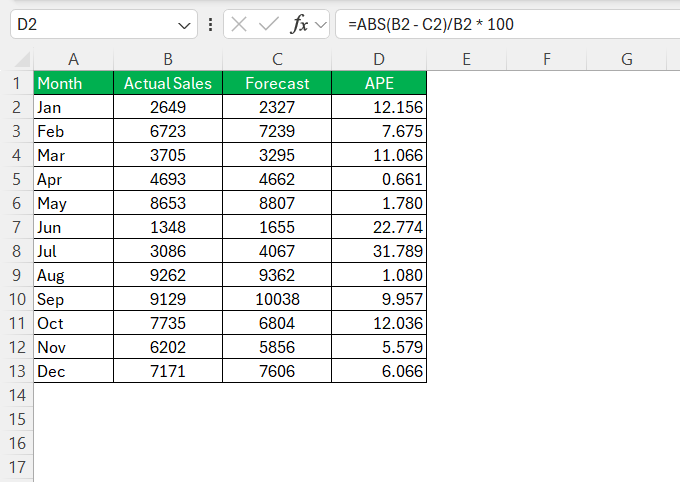Click forecast value 2327
Screen dimensions: 680x482
click(x=277, y=107)
